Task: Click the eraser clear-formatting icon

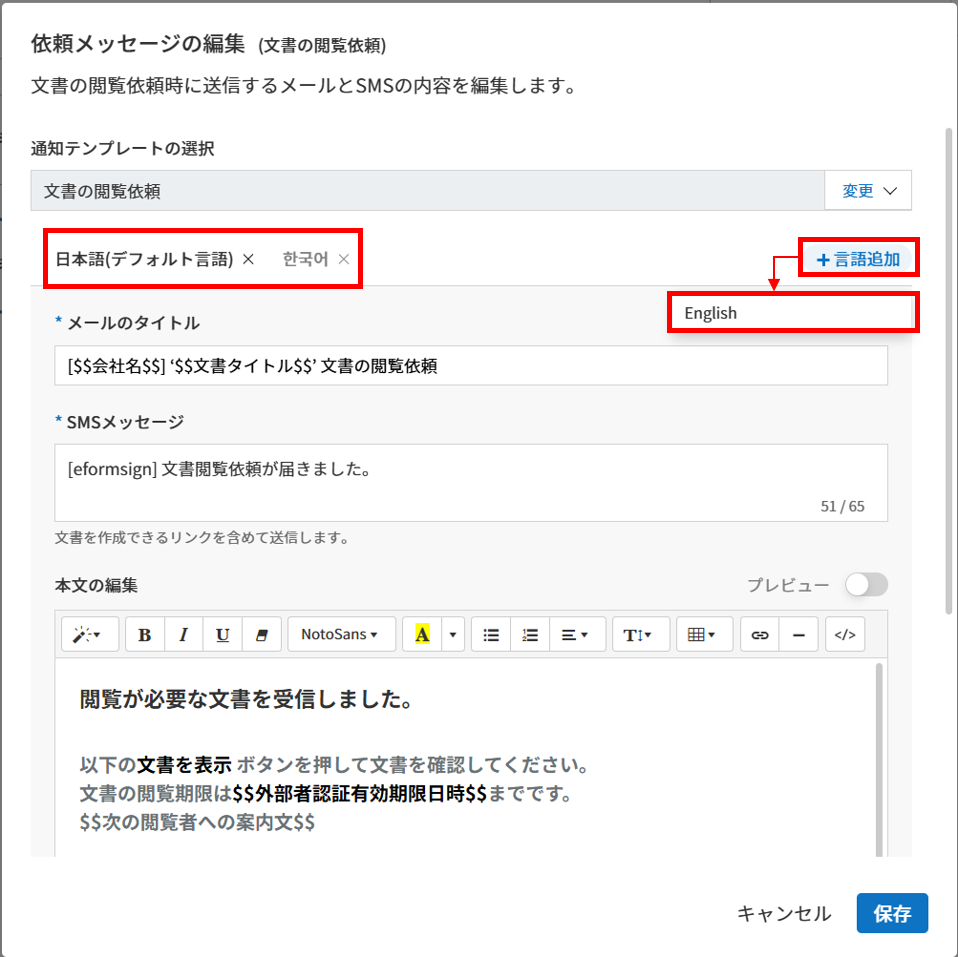Action: pyautogui.click(x=263, y=635)
